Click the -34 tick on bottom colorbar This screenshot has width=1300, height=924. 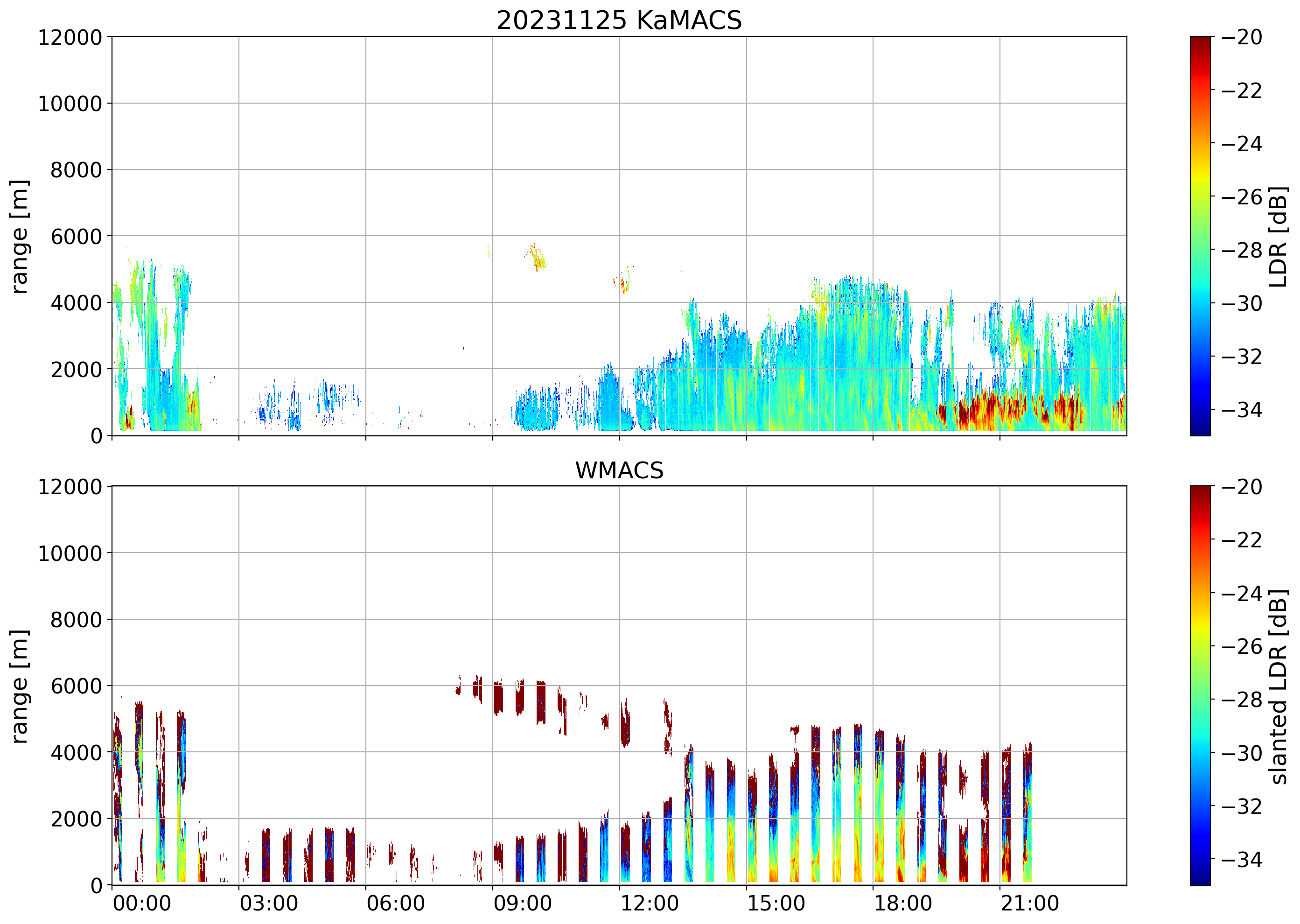click(x=1241, y=859)
